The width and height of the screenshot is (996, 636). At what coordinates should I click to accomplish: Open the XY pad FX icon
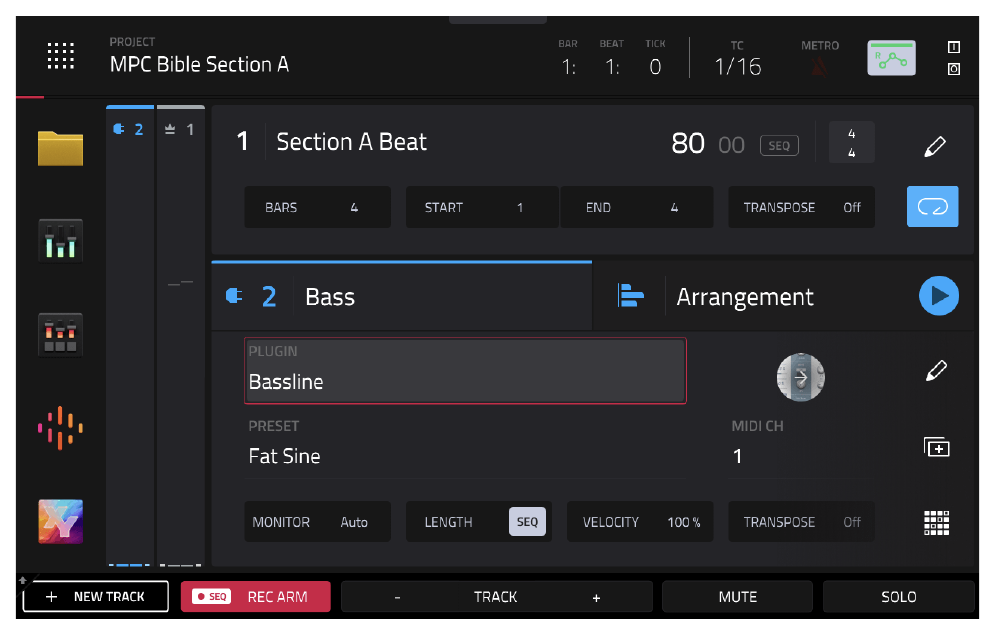coord(60,522)
